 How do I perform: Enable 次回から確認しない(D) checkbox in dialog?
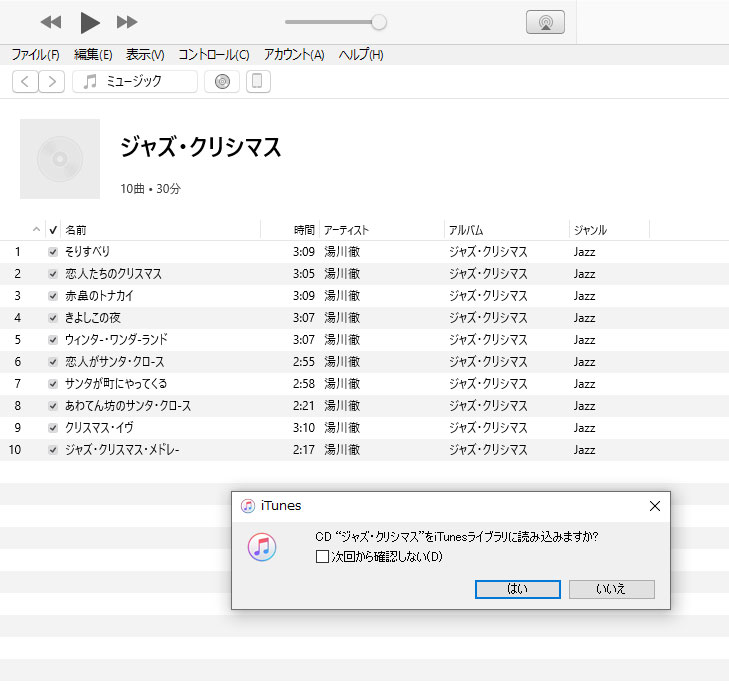tap(322, 557)
